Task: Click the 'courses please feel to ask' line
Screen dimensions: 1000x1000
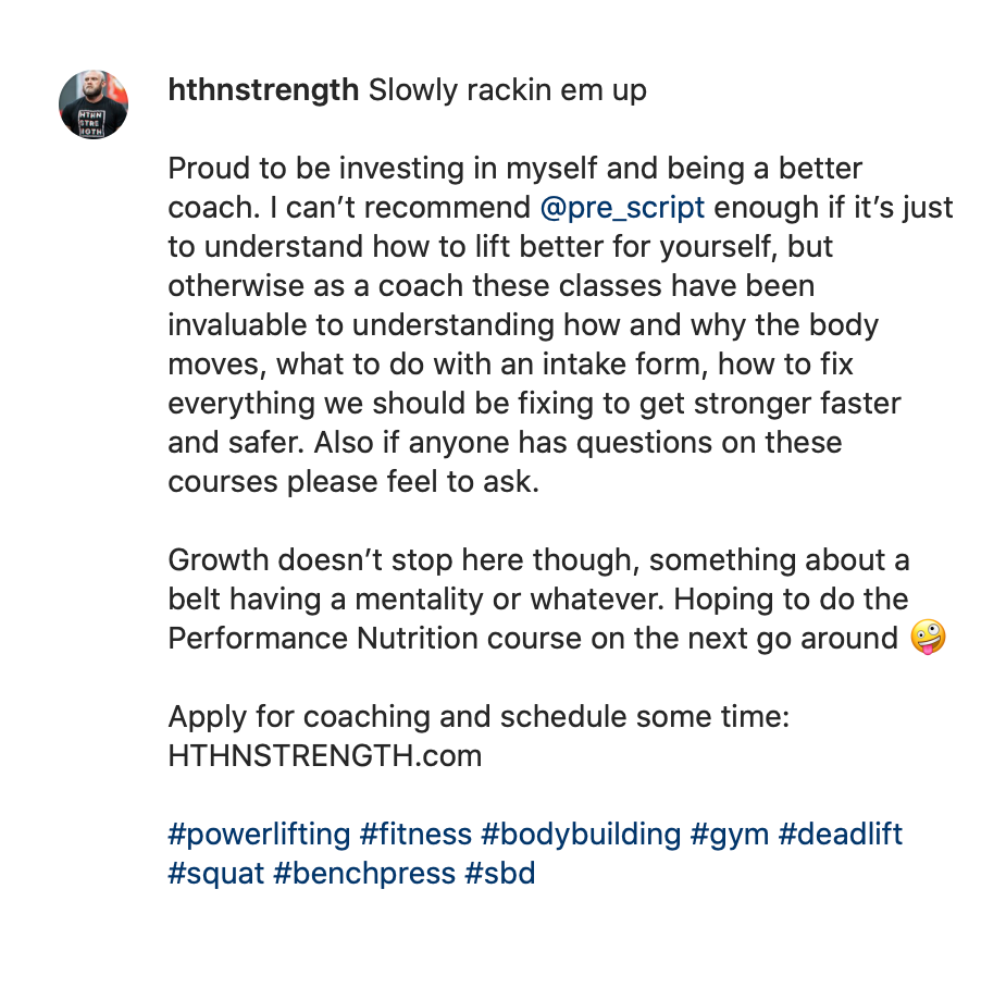Action: click(x=353, y=482)
